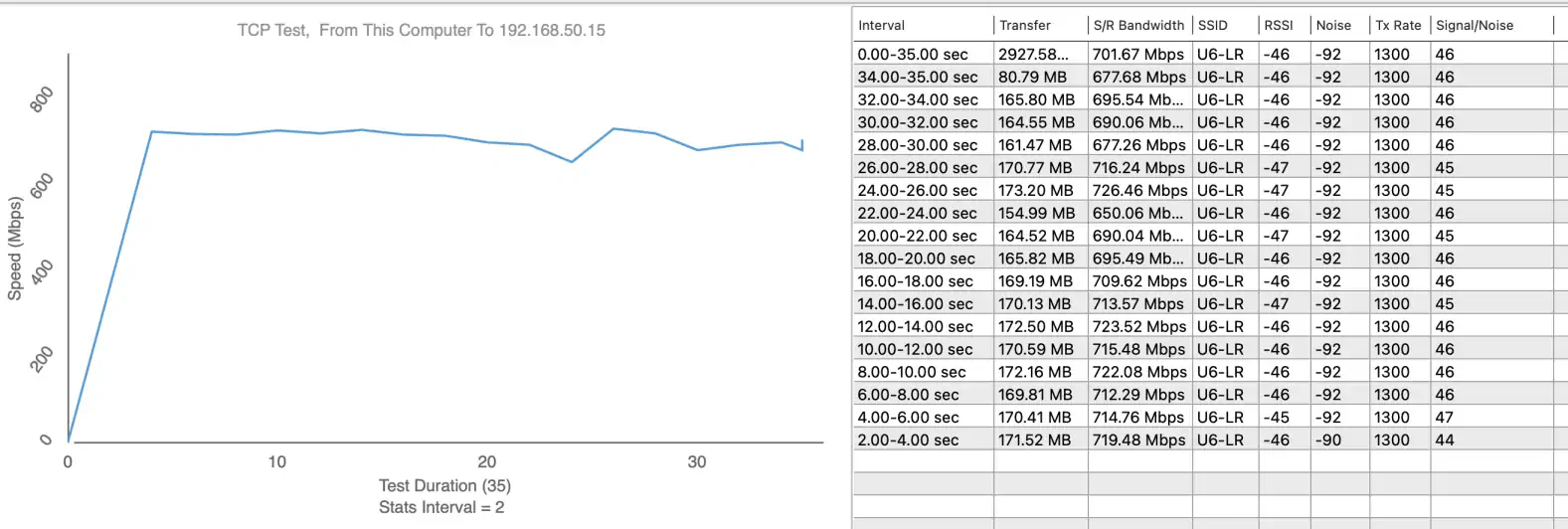Viewport: 1568px width, 529px height.
Task: Sort by Tx Rate column header
Action: point(1398,26)
